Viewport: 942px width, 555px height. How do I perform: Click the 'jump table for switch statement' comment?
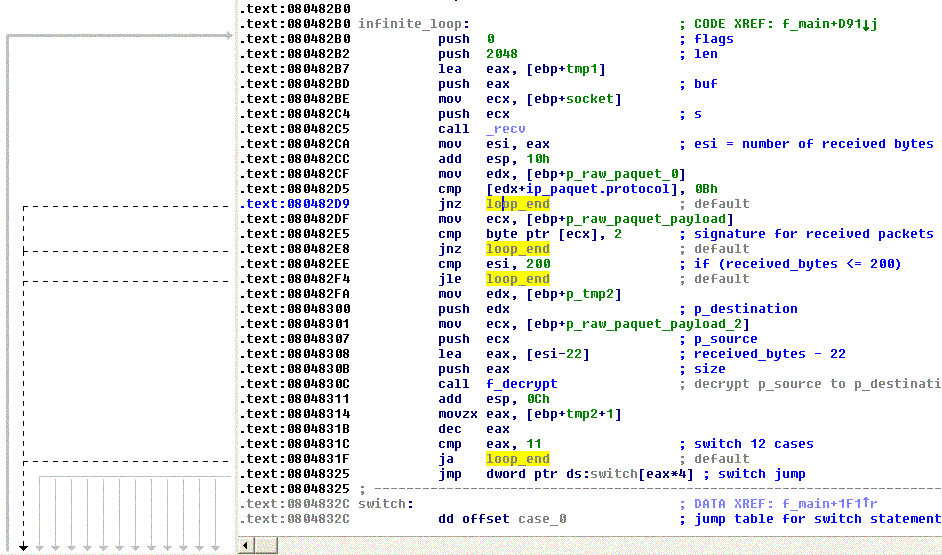coord(817,519)
